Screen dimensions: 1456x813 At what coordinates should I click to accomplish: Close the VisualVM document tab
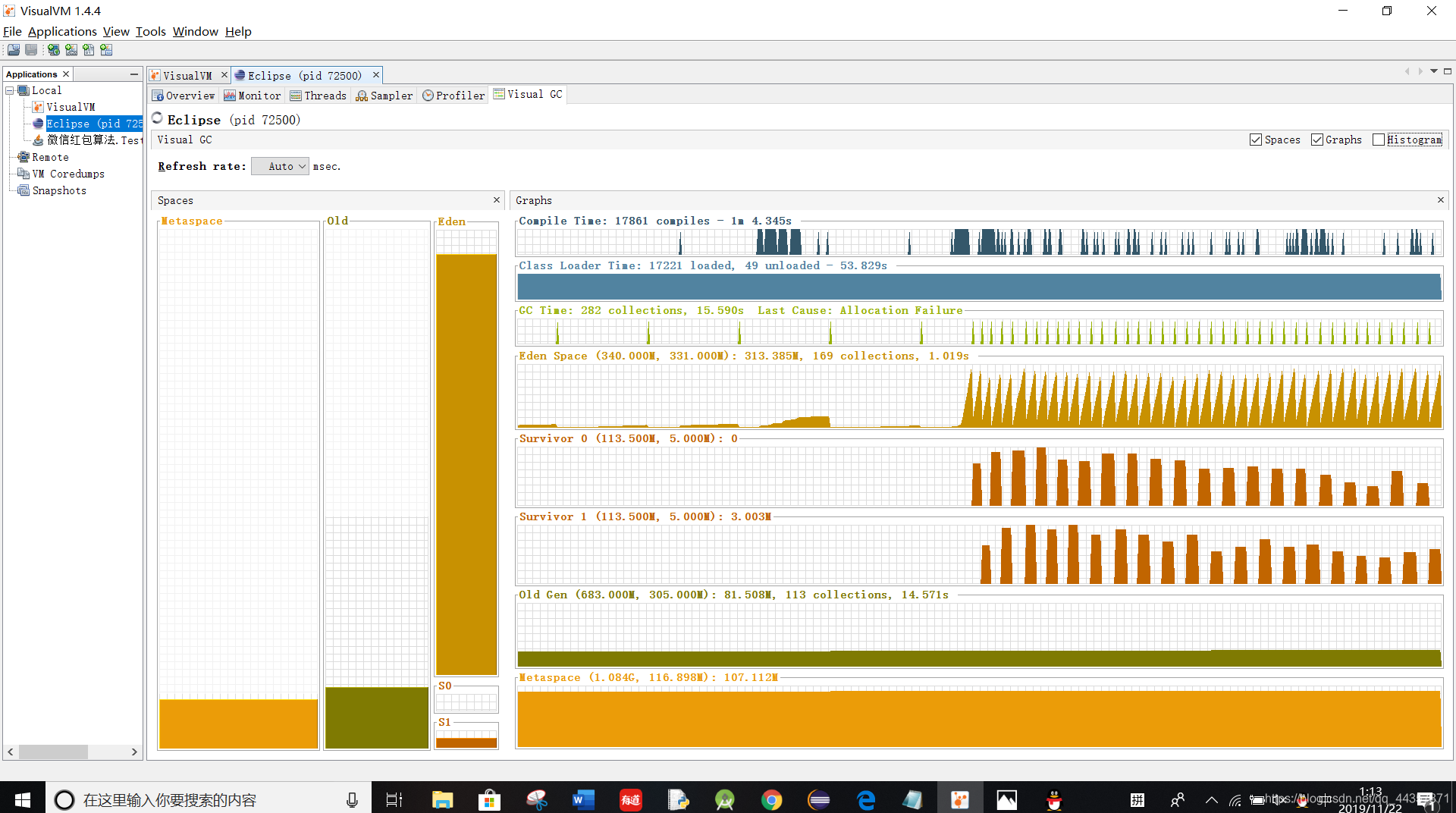[224, 74]
